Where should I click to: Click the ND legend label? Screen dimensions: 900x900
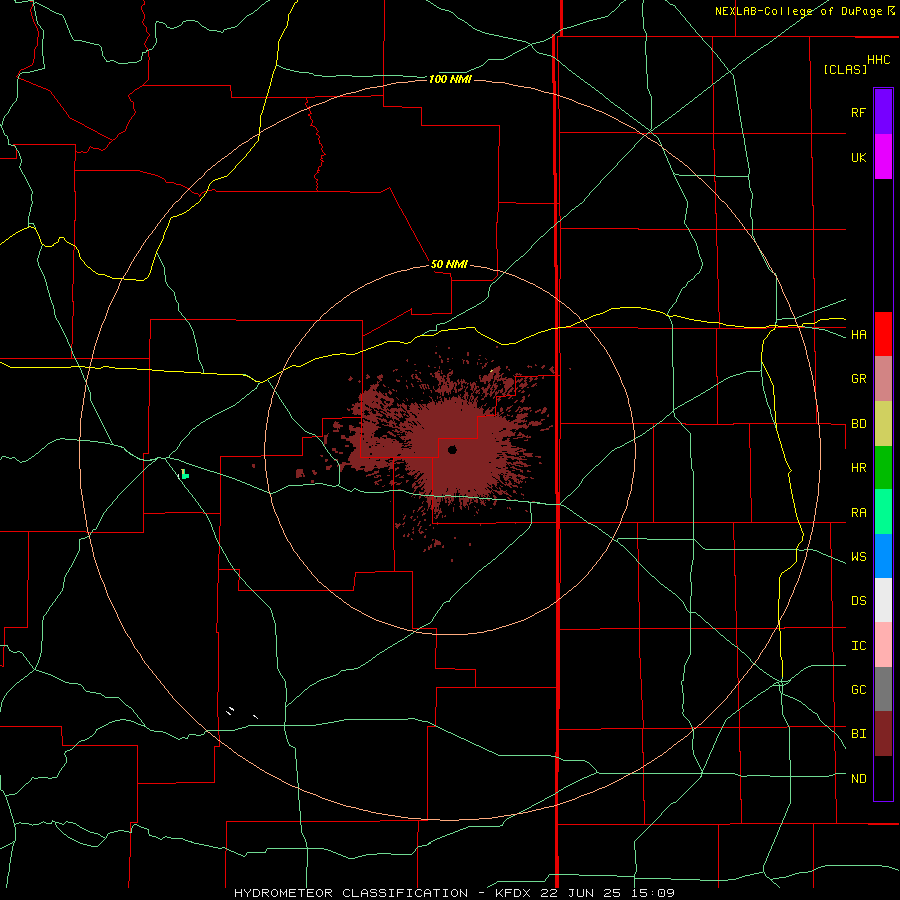click(858, 779)
